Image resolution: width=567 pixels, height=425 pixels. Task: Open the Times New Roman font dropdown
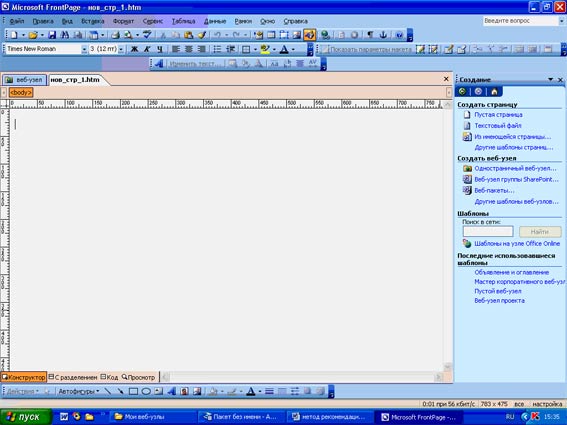click(x=84, y=49)
